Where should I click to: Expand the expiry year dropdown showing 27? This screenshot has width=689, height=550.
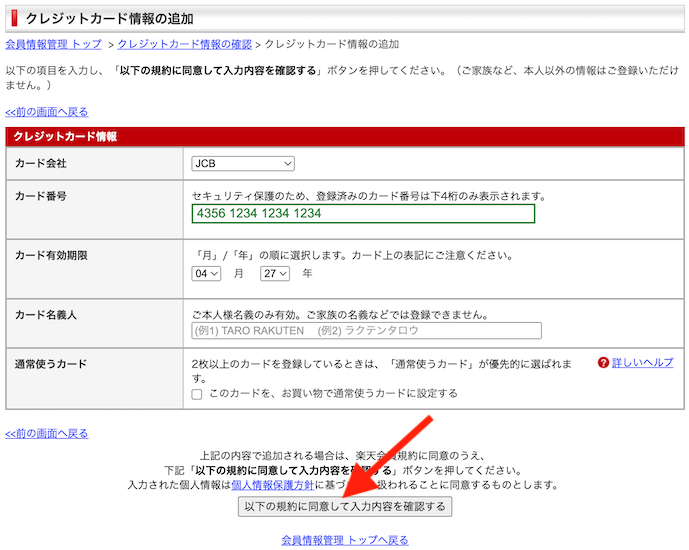point(274,273)
